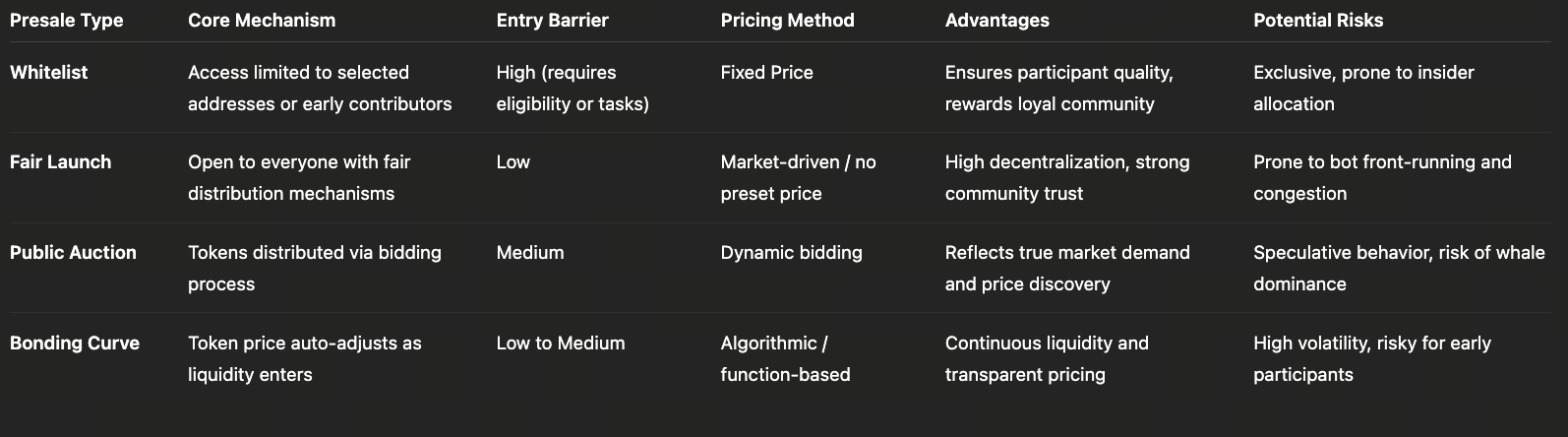Click the Low to Medium cell
Viewport: 1568px width, 437px height.
[561, 343]
